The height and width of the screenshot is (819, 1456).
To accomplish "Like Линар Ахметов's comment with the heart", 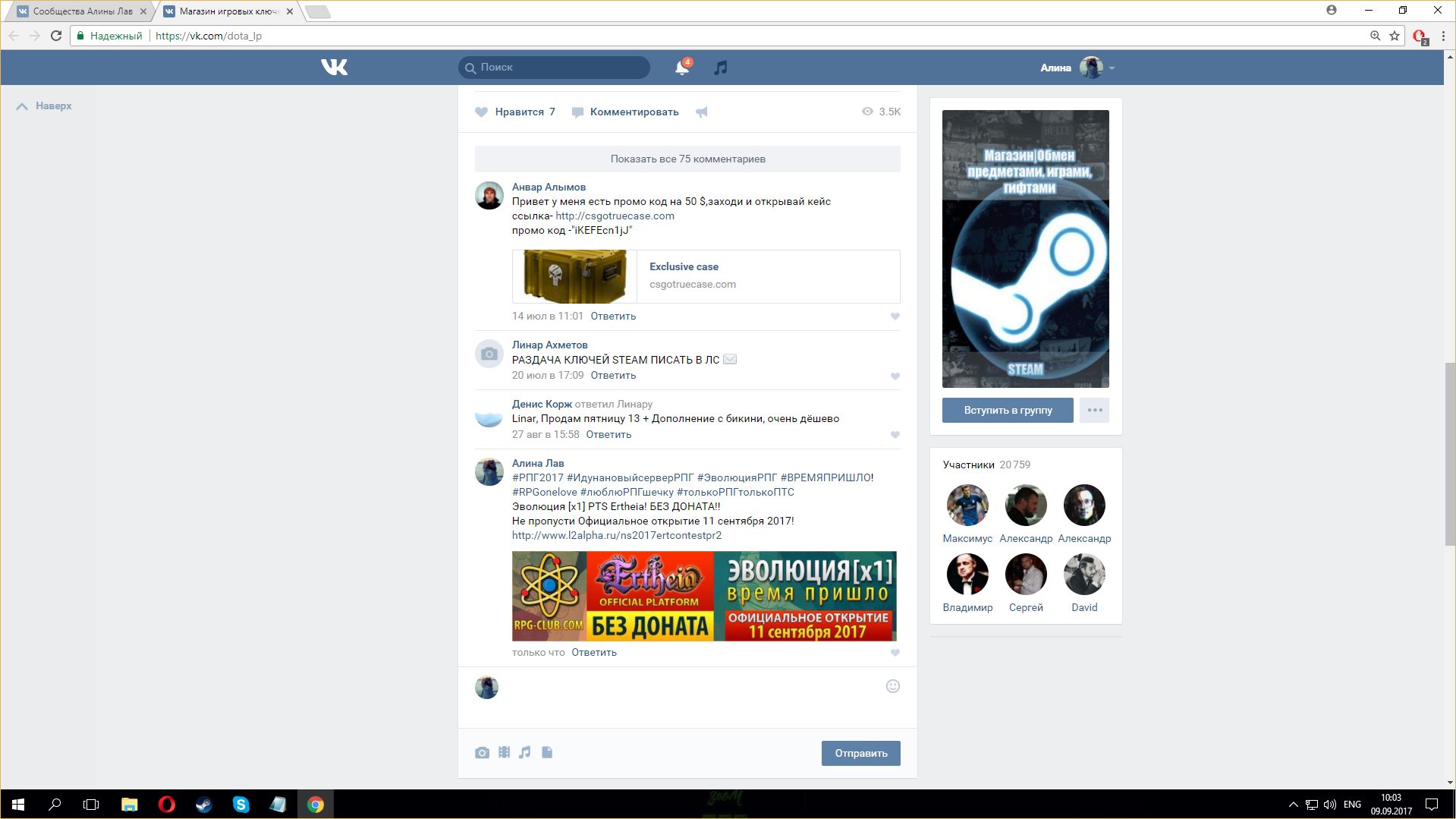I will (895, 376).
